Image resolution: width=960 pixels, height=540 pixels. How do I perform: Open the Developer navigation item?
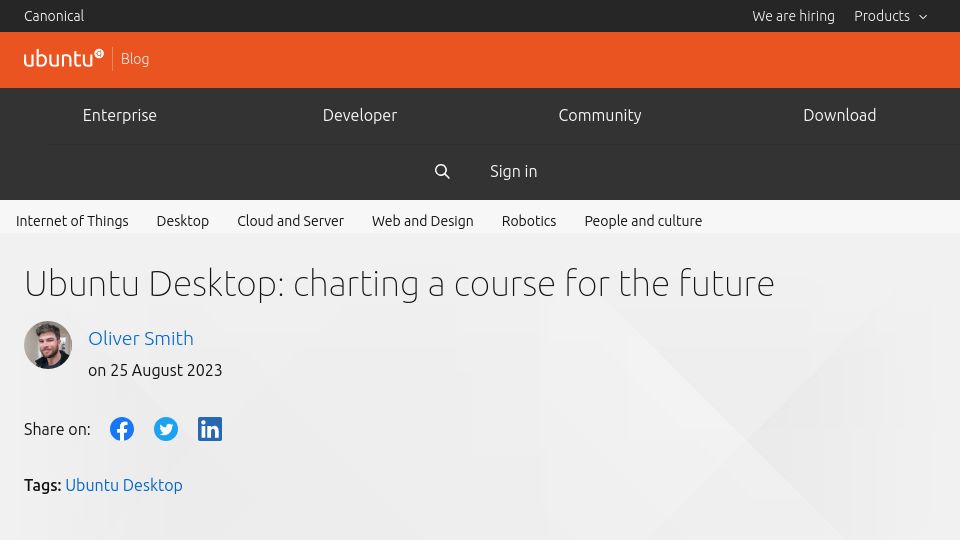pyautogui.click(x=360, y=115)
